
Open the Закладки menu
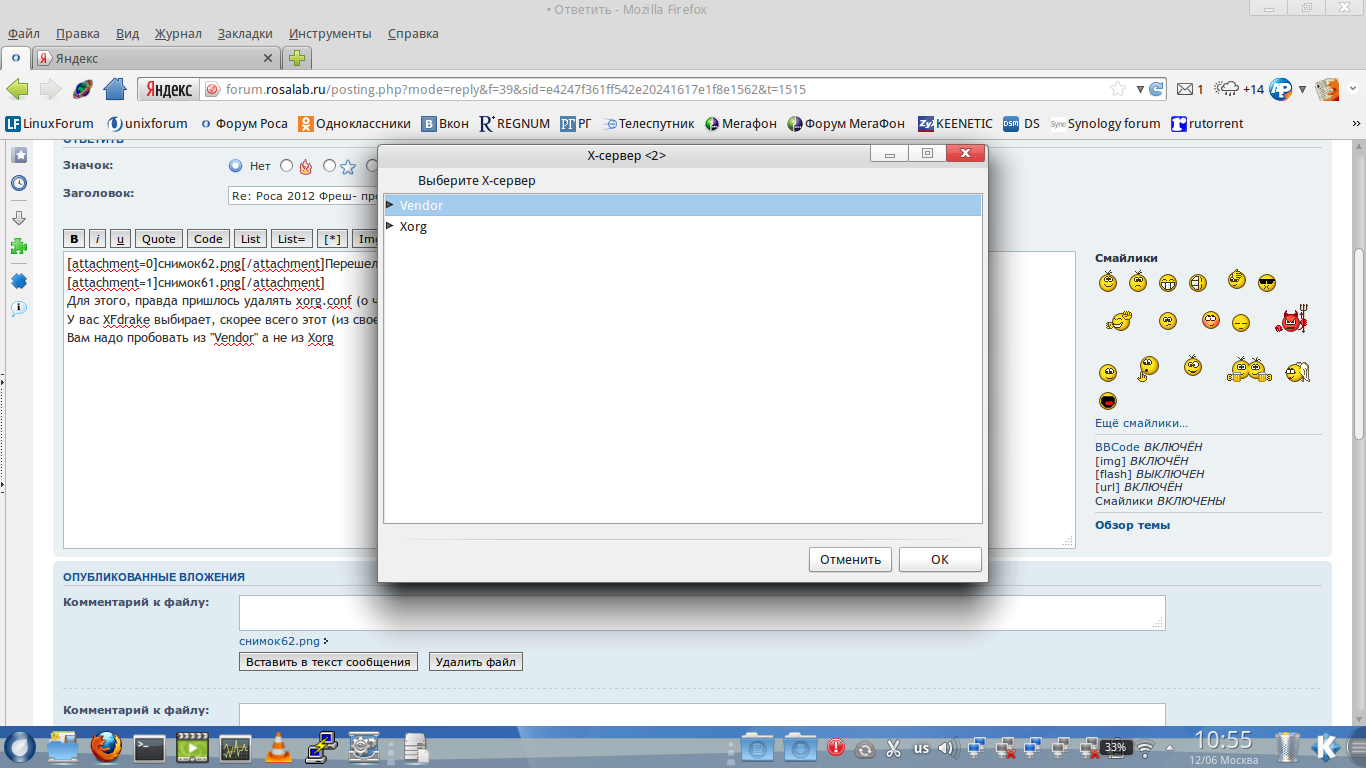(x=245, y=33)
